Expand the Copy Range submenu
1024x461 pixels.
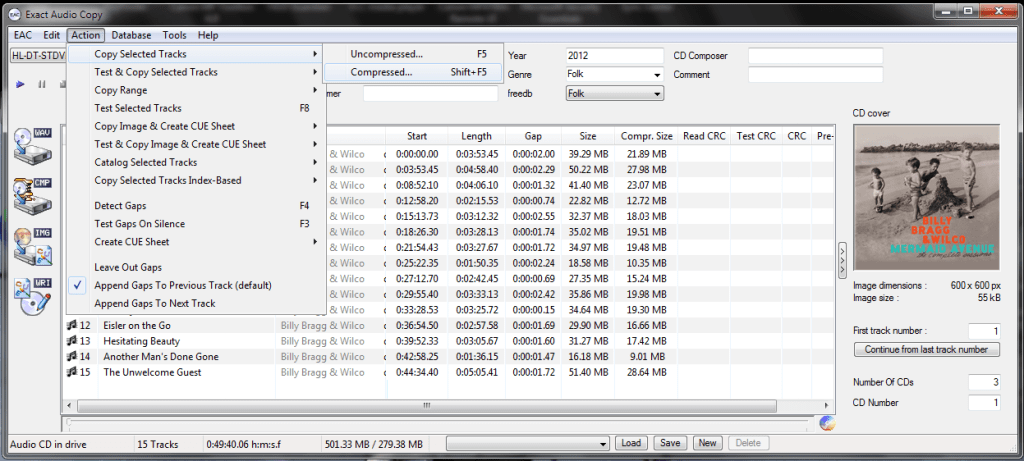click(x=196, y=90)
